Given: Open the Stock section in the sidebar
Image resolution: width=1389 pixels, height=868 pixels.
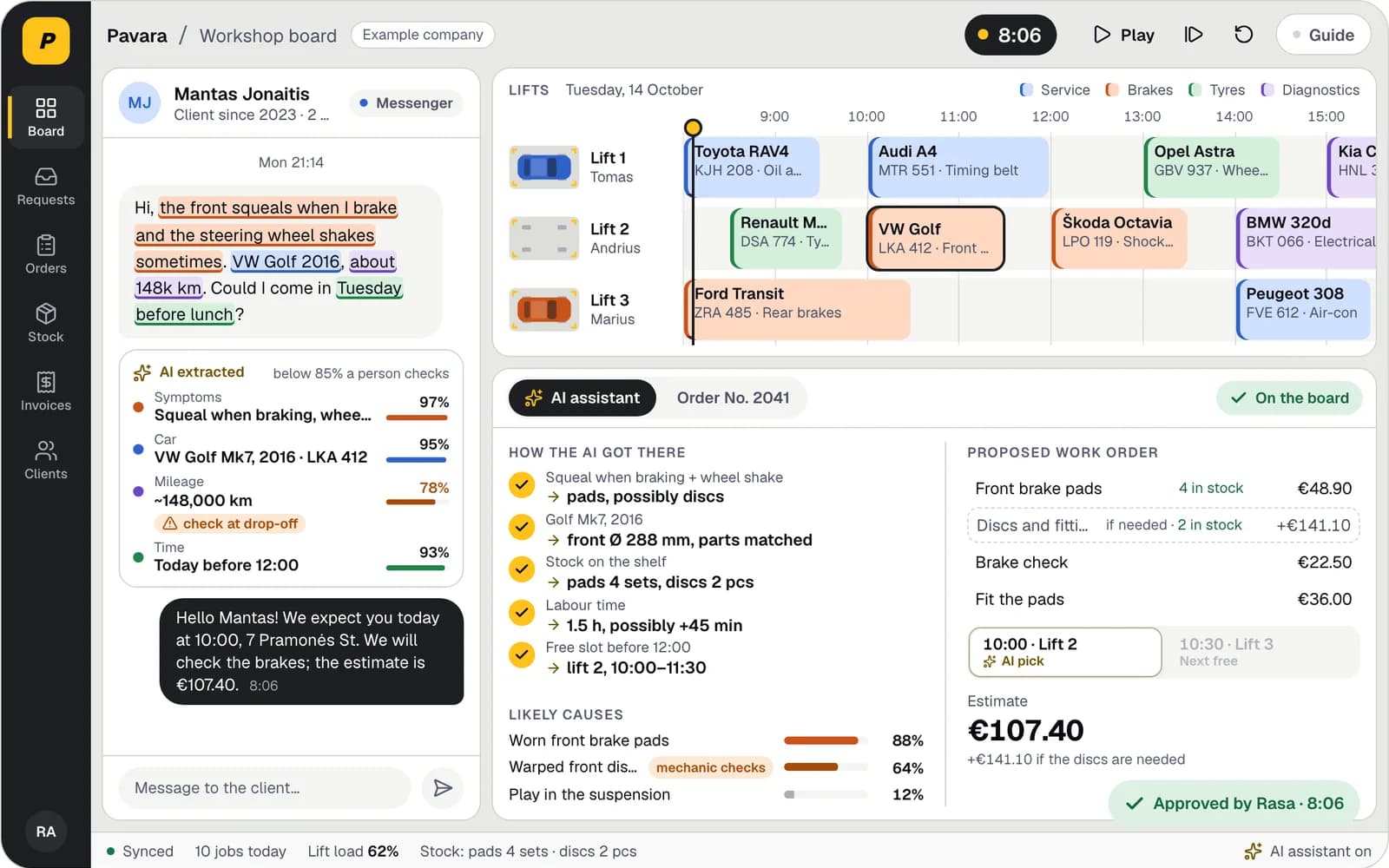Looking at the screenshot, I should tap(46, 323).
